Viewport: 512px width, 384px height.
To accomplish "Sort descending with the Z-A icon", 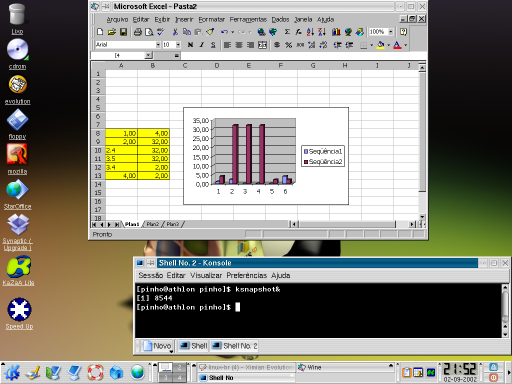I will pyautogui.click(x=322, y=32).
